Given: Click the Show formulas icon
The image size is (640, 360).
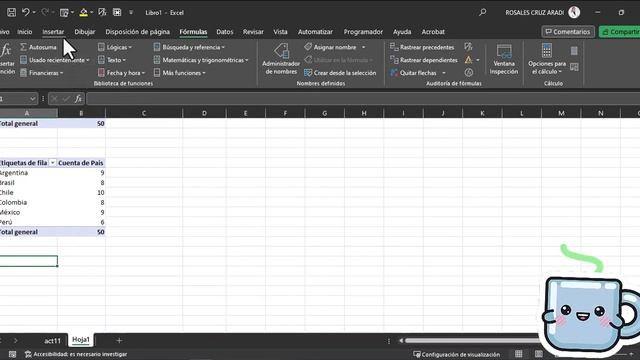Looking at the screenshot, I should (x=468, y=47).
